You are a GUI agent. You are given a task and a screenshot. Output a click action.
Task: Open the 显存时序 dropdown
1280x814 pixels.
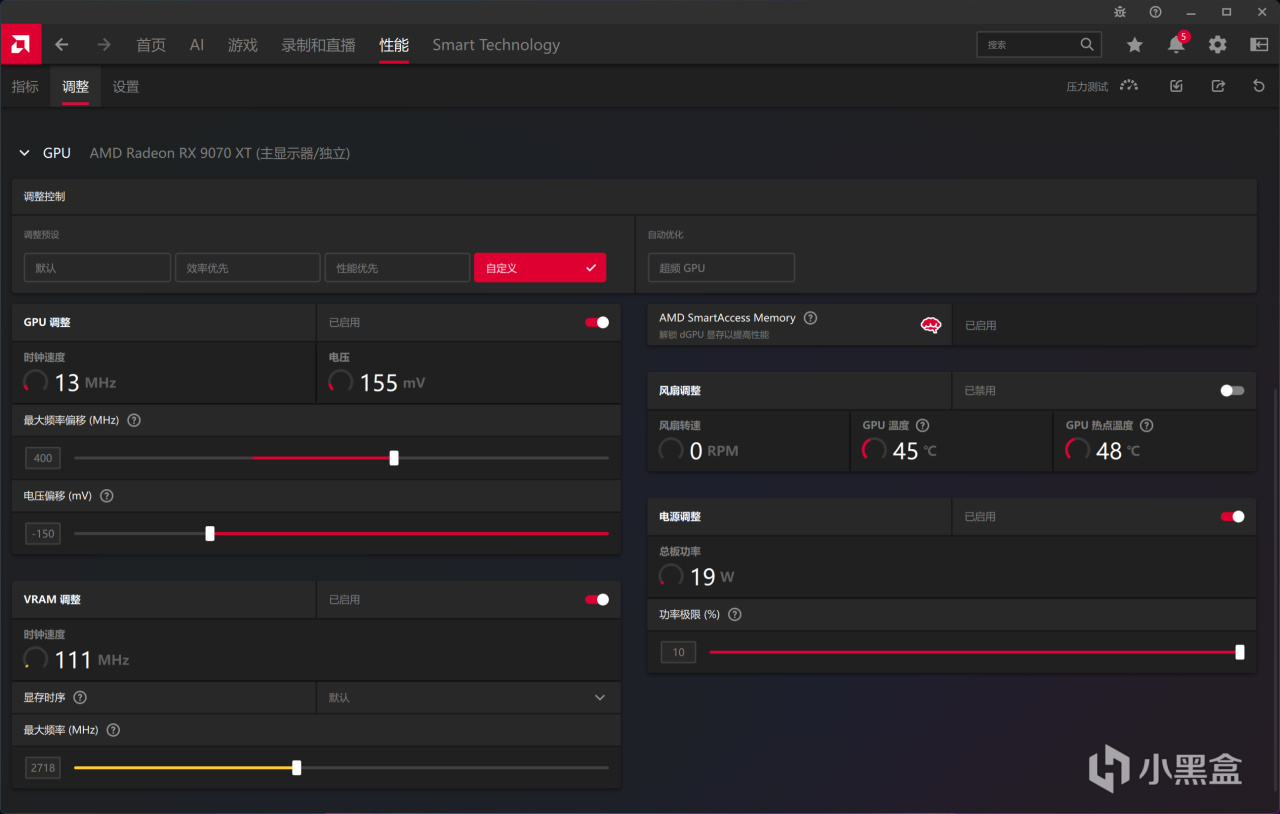coord(468,697)
